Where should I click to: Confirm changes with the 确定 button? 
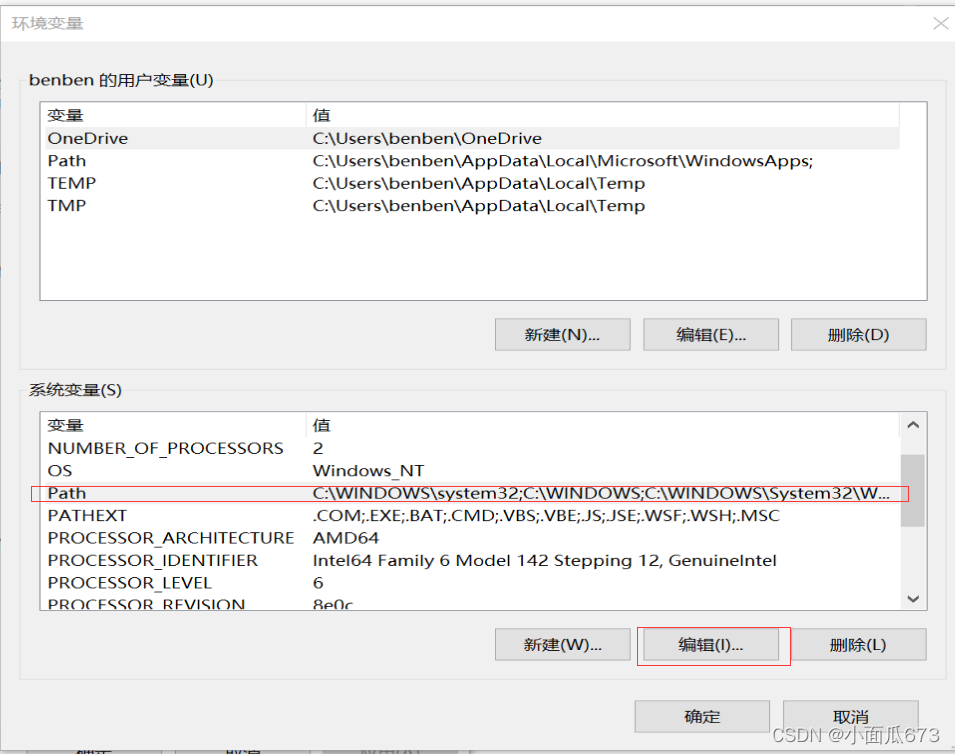tap(701, 716)
